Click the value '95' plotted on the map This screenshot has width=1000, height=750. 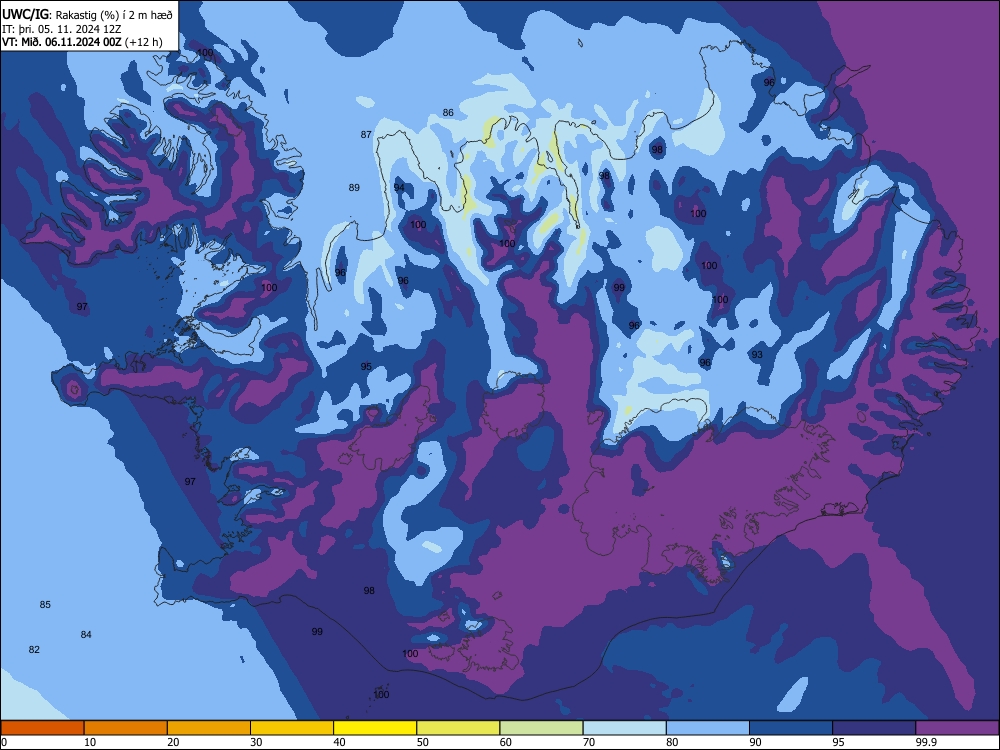[x=366, y=367]
